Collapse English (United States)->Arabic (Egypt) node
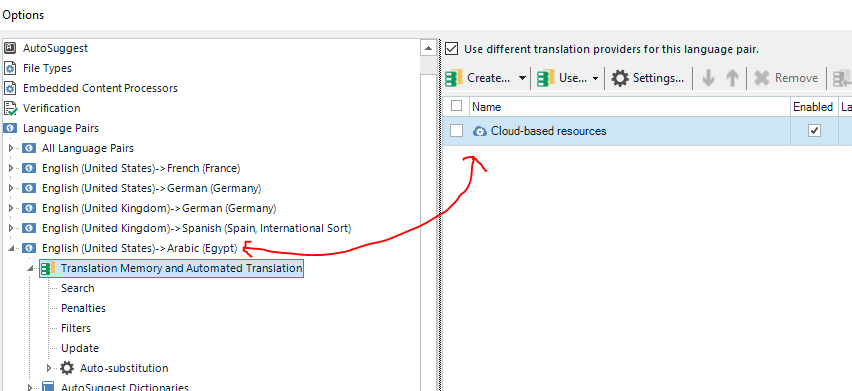The width and height of the screenshot is (852, 391). coord(11,249)
